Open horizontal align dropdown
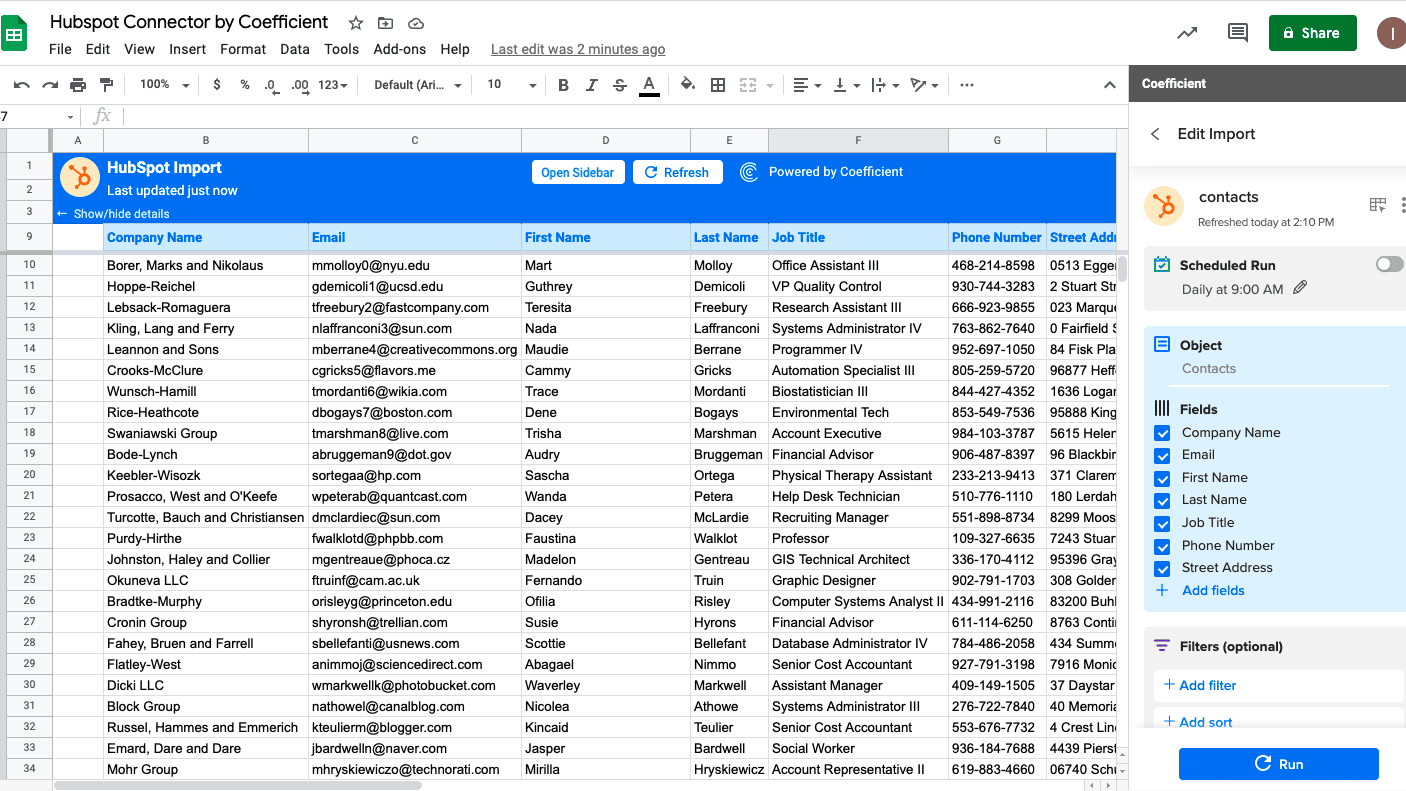1406x791 pixels. point(806,85)
